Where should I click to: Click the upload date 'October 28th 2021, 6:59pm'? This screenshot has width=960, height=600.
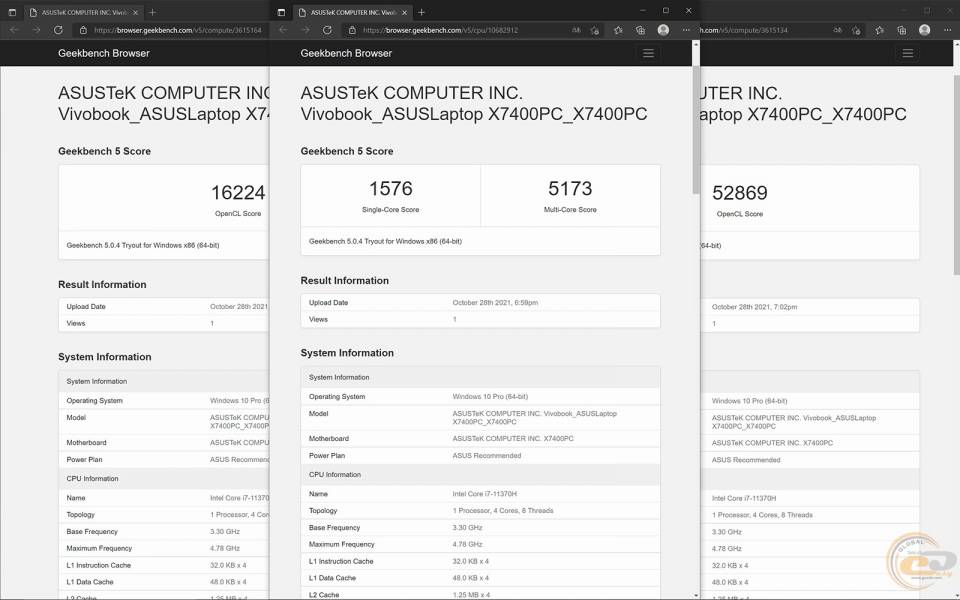pyautogui.click(x=495, y=302)
